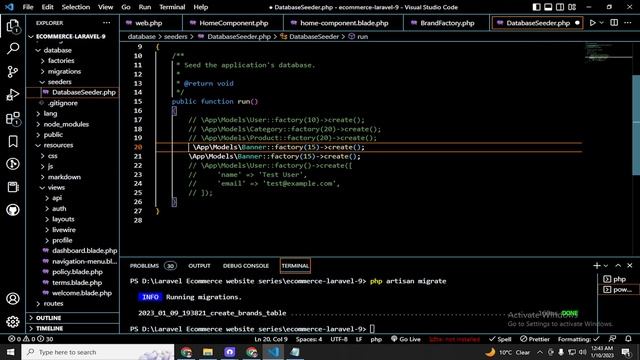Open the Extensions view icon
Image resolution: width=640 pixels, height=360 pixels.
point(13,118)
